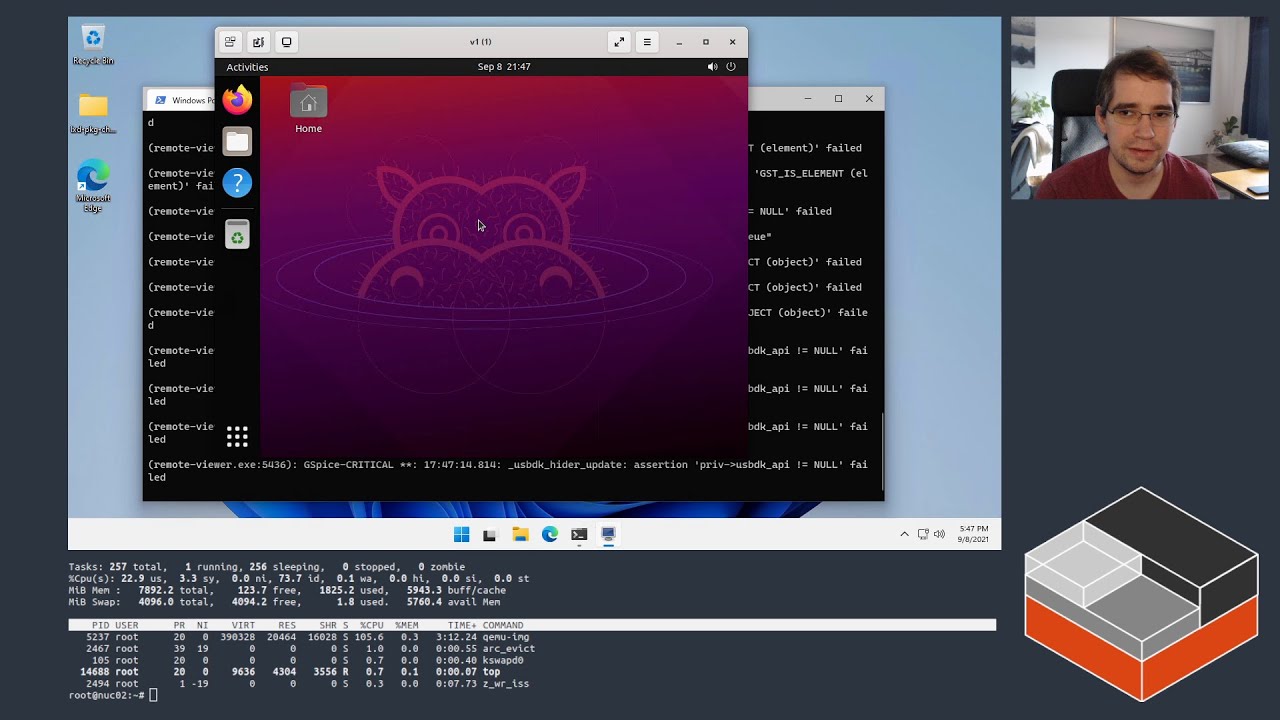This screenshot has width=1280, height=720.
Task: Click the display monitor toolbar icon
Action: (x=287, y=42)
